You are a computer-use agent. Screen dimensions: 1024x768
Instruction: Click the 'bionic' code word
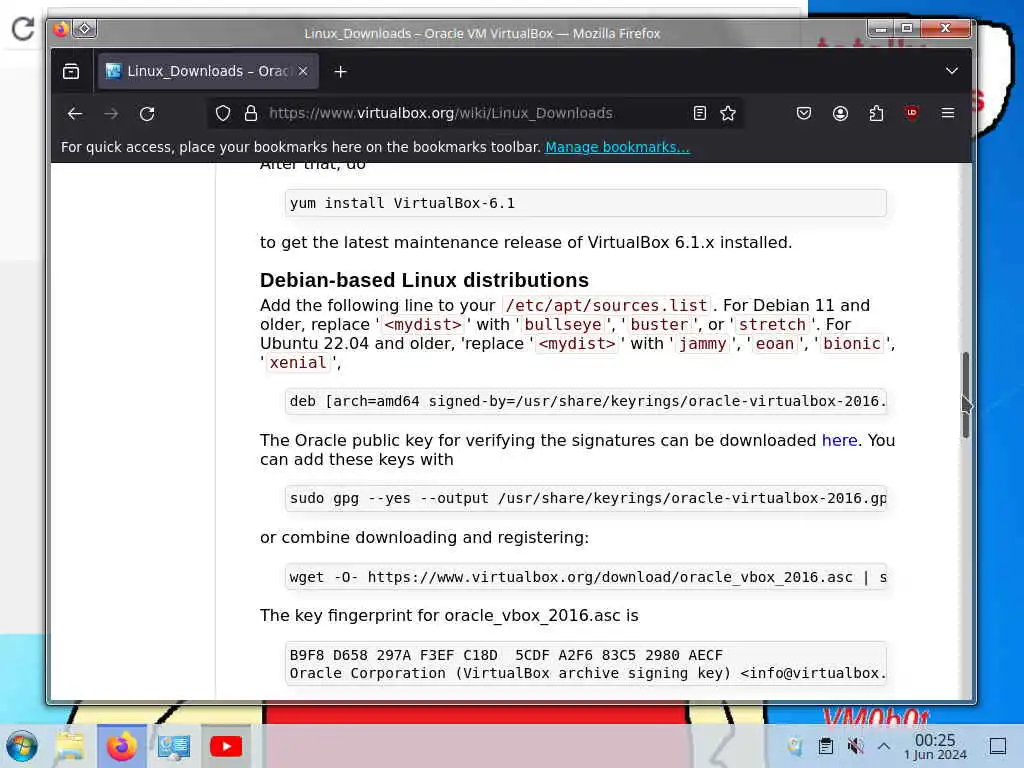[x=852, y=344]
